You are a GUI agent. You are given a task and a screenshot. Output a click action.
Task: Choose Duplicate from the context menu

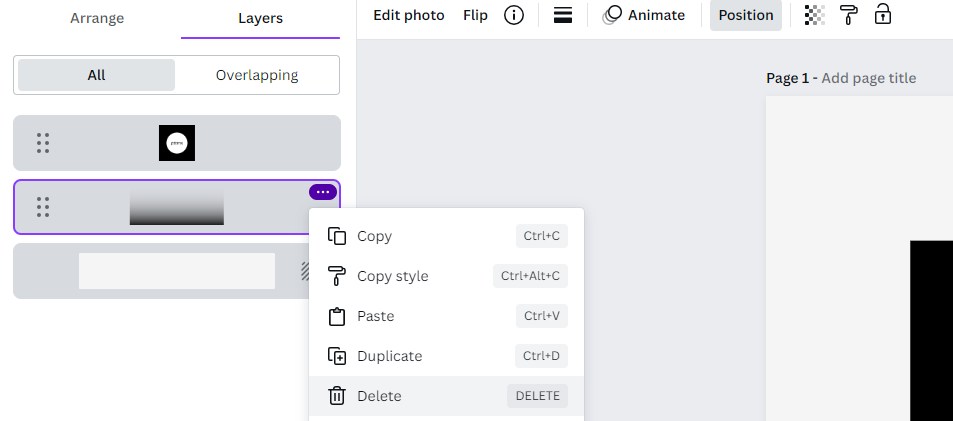(447, 356)
